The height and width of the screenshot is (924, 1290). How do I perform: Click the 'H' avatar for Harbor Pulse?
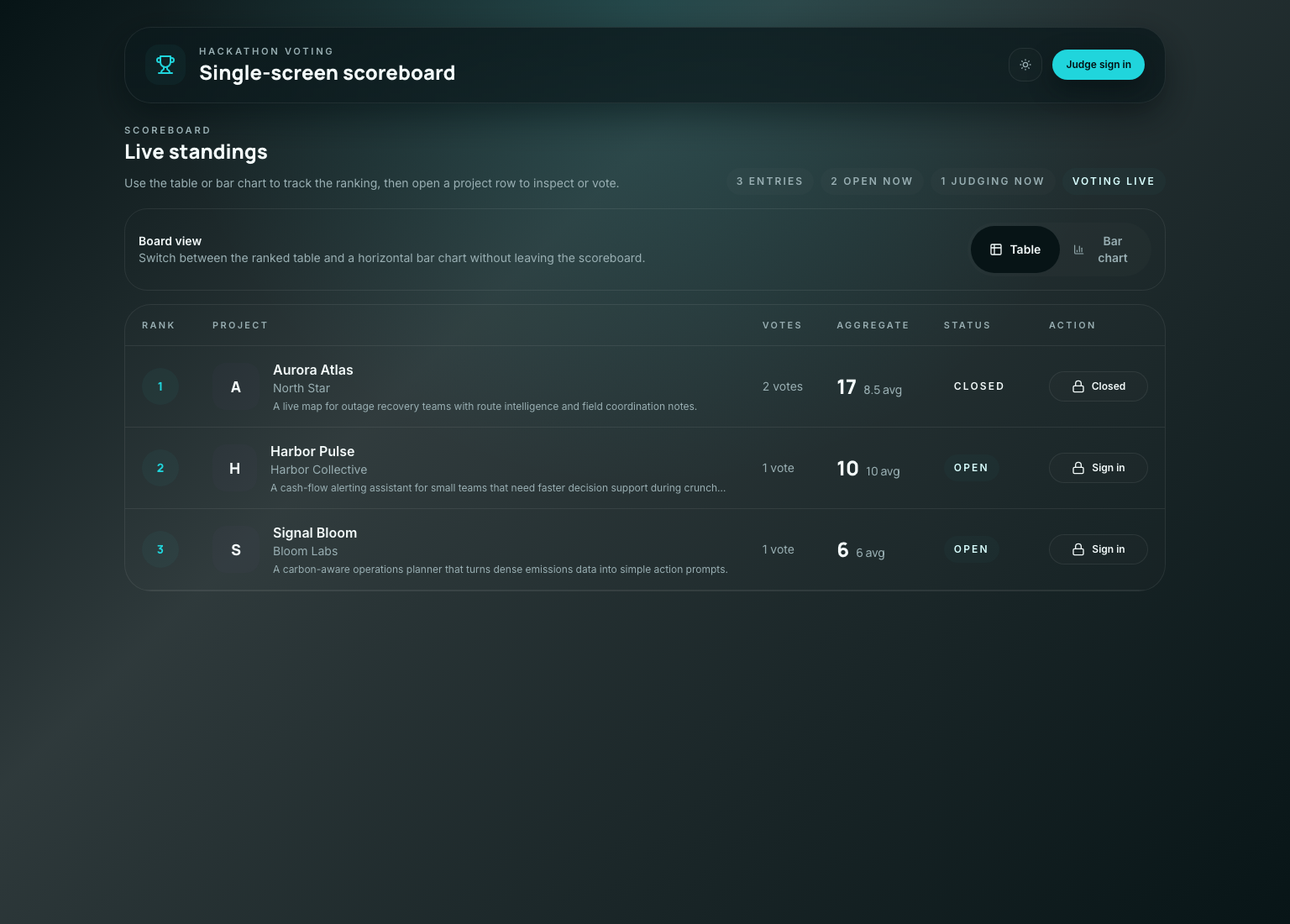pyautogui.click(x=235, y=468)
